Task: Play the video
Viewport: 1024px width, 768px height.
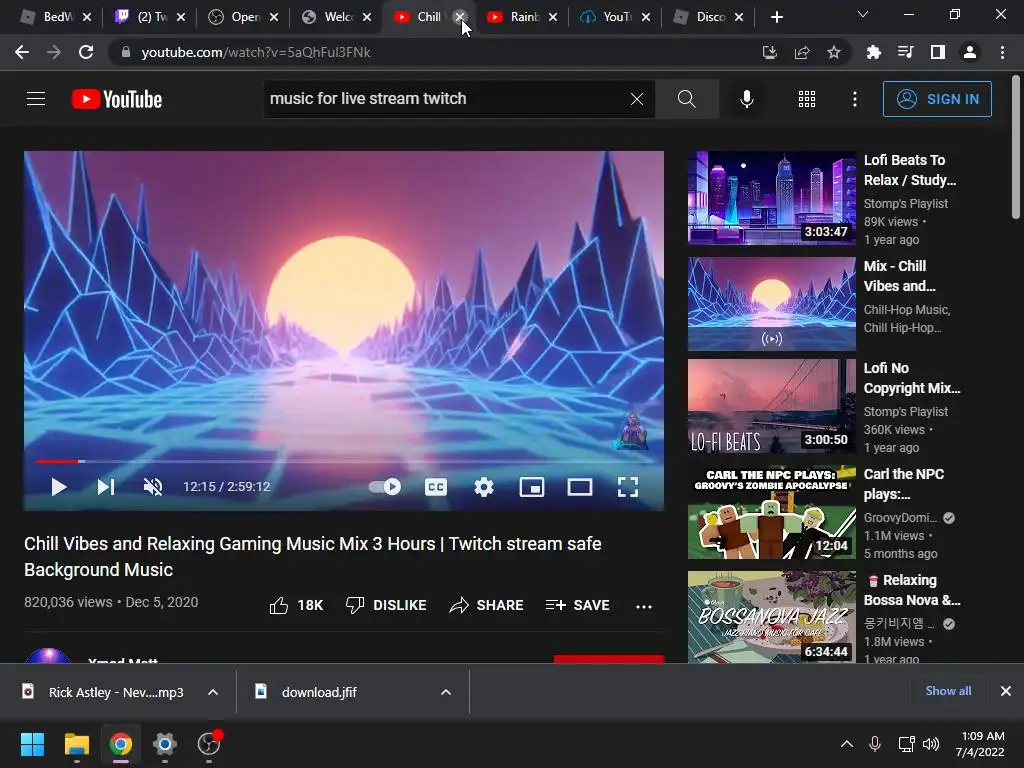Action: (59, 487)
